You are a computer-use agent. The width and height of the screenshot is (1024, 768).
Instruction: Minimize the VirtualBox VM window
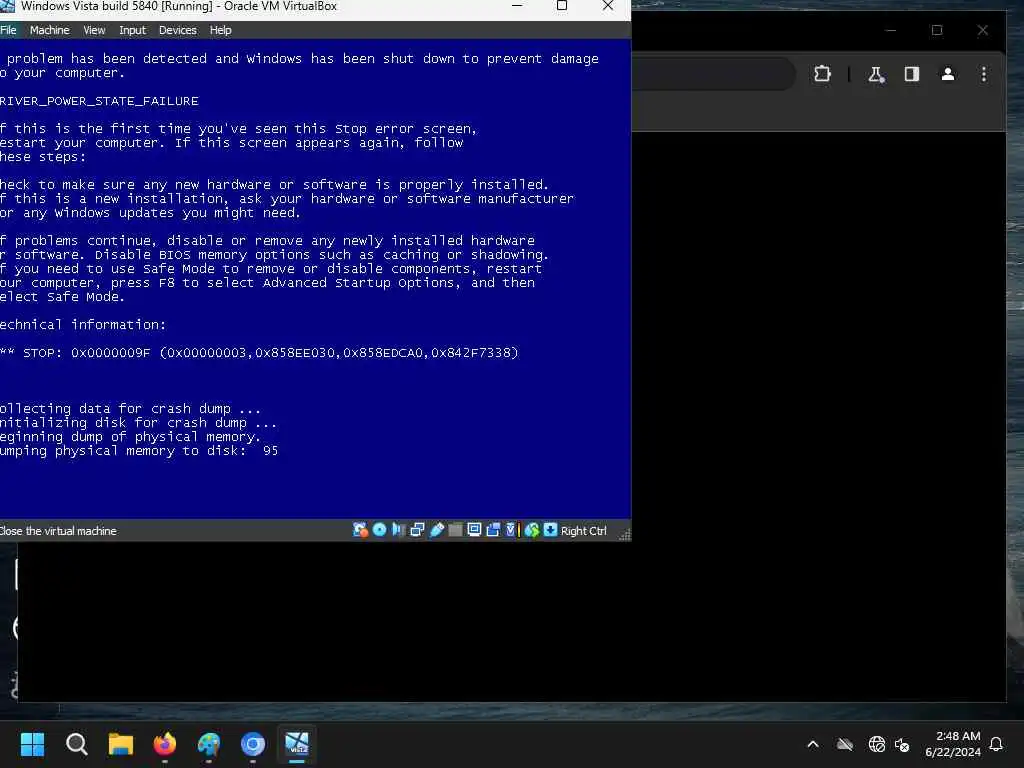click(517, 6)
